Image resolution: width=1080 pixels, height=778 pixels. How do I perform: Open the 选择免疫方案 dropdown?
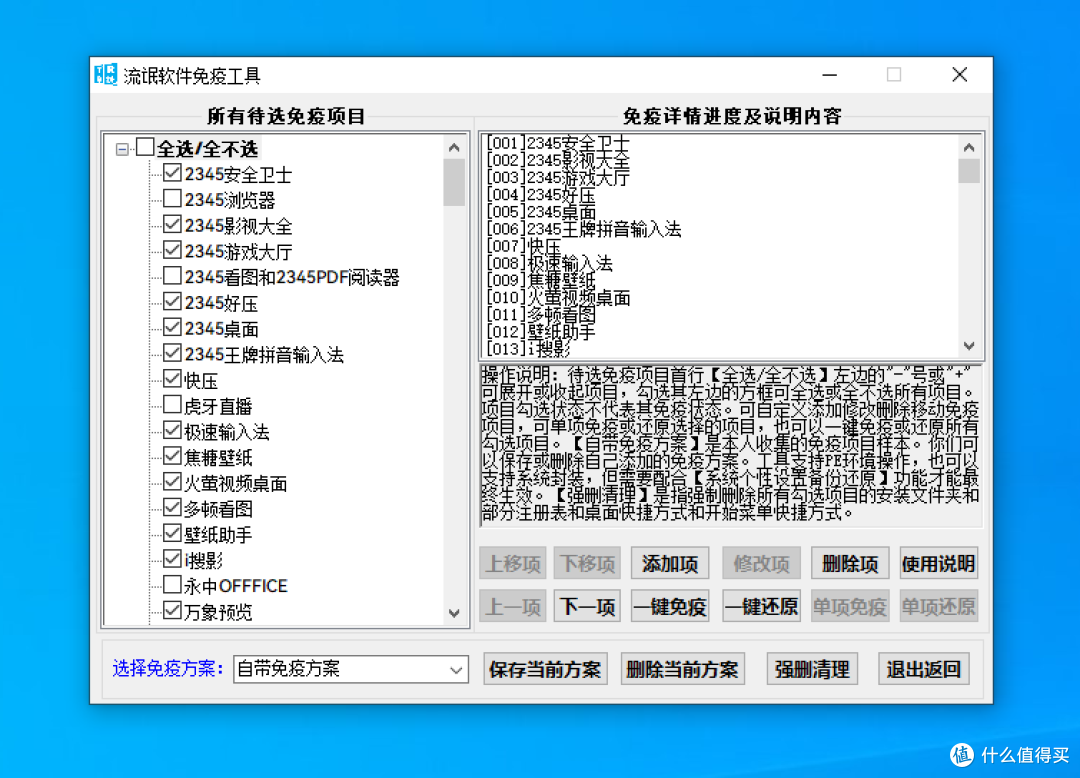coord(351,669)
